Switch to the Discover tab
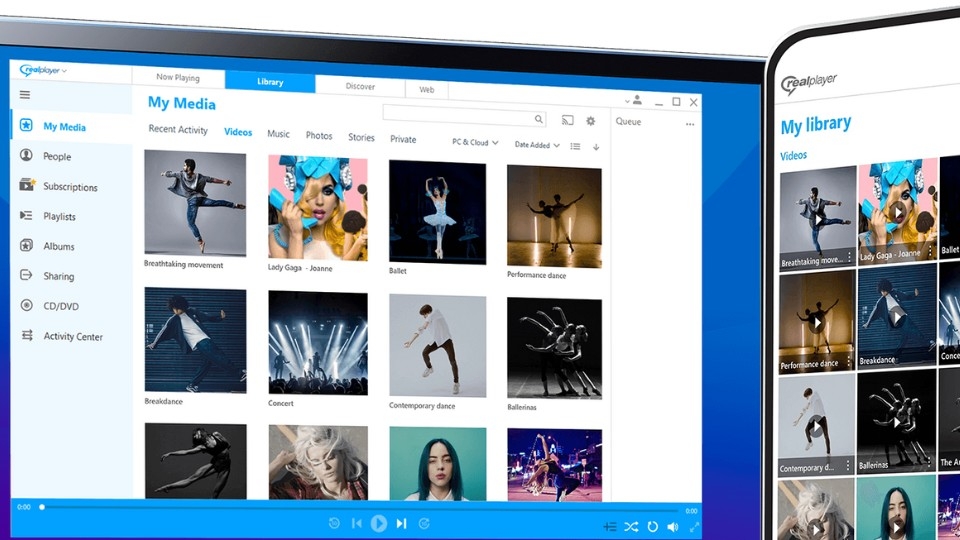Screen dimensions: 960x540 click(x=360, y=86)
